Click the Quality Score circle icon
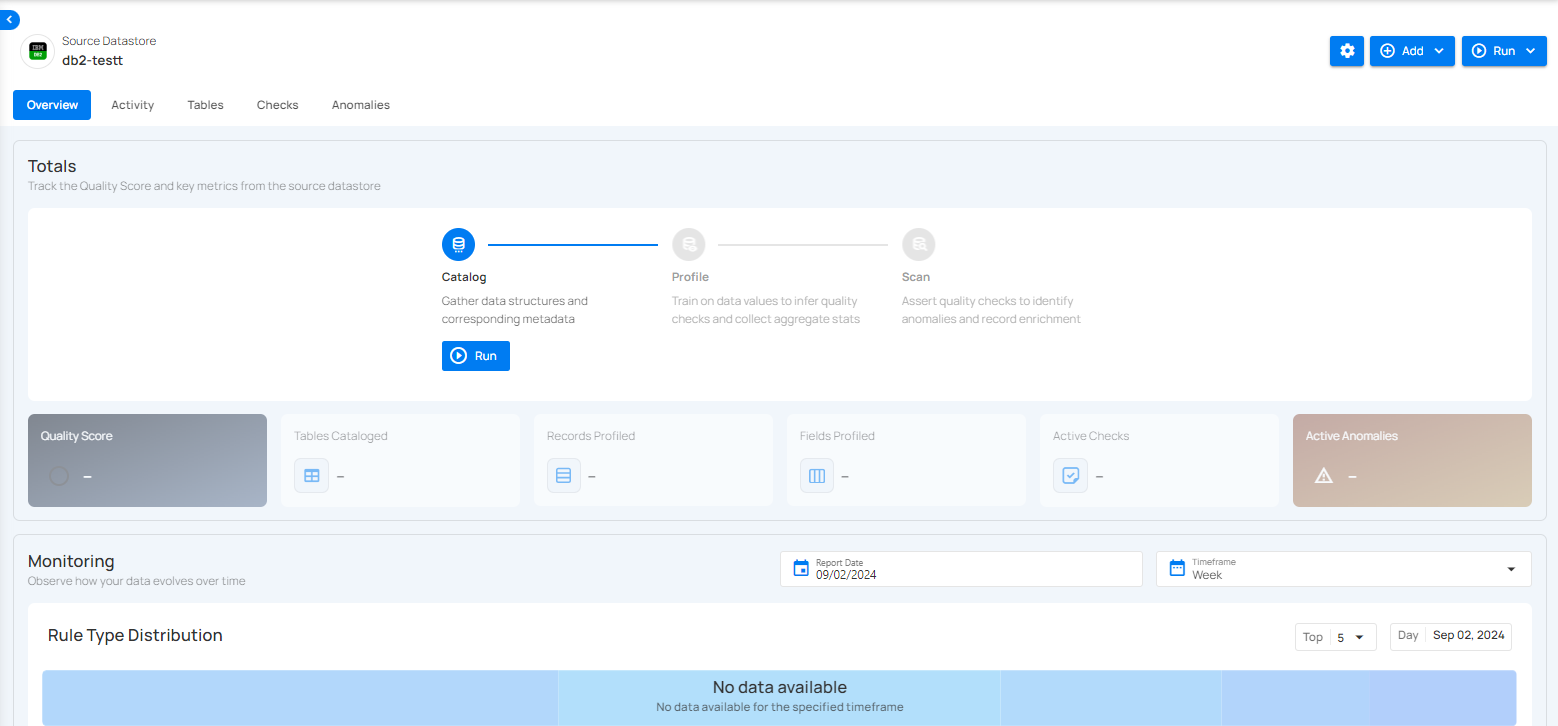This screenshot has width=1558, height=726. coord(59,476)
